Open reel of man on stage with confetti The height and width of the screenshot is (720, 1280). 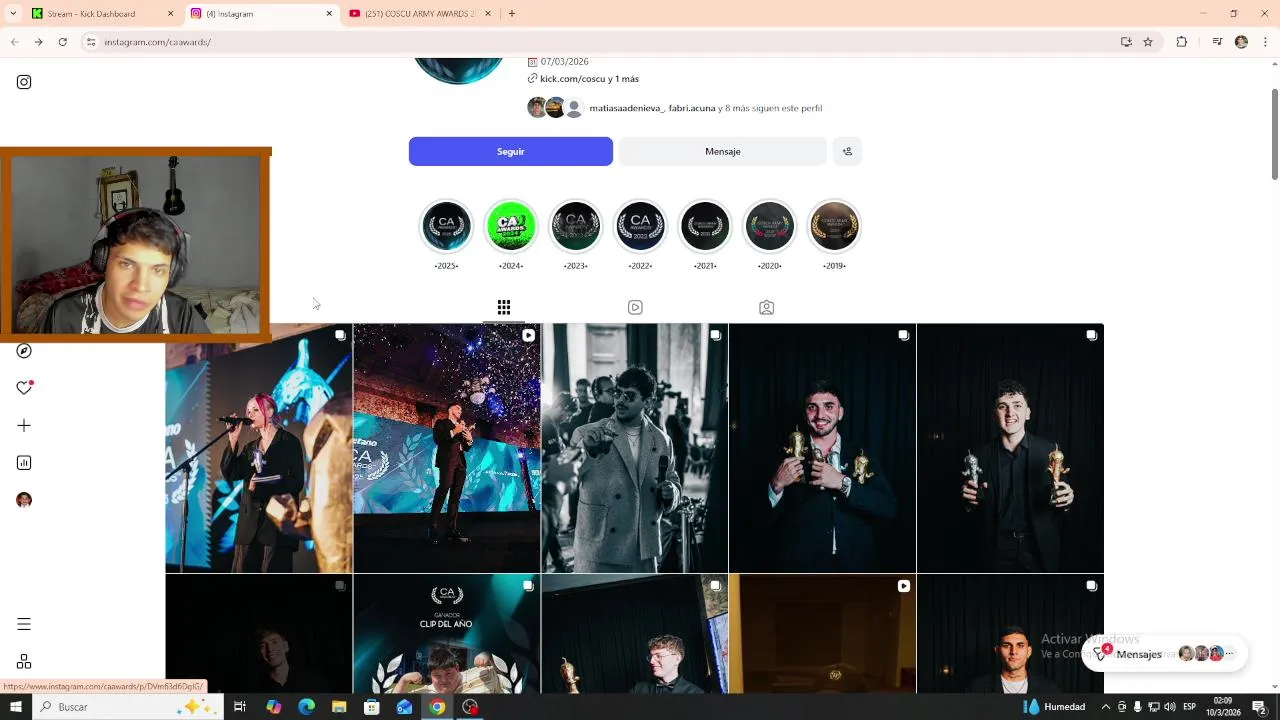coord(447,448)
